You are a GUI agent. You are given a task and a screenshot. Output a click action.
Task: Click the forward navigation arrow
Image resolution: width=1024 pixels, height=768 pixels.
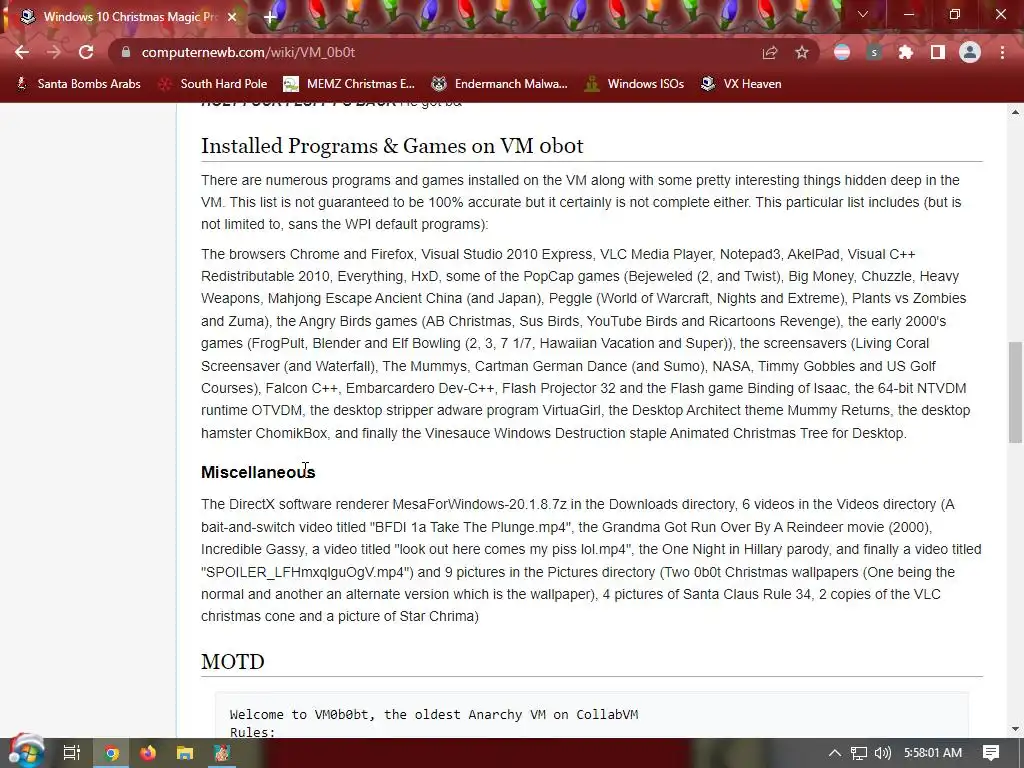click(x=54, y=52)
